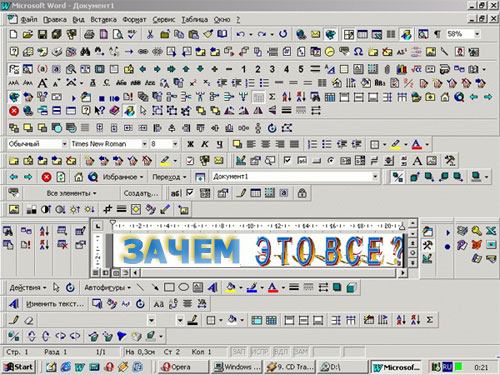This screenshot has height=375, width=500.
Task: Expand the Обычный style dropdown
Action: [x=64, y=144]
